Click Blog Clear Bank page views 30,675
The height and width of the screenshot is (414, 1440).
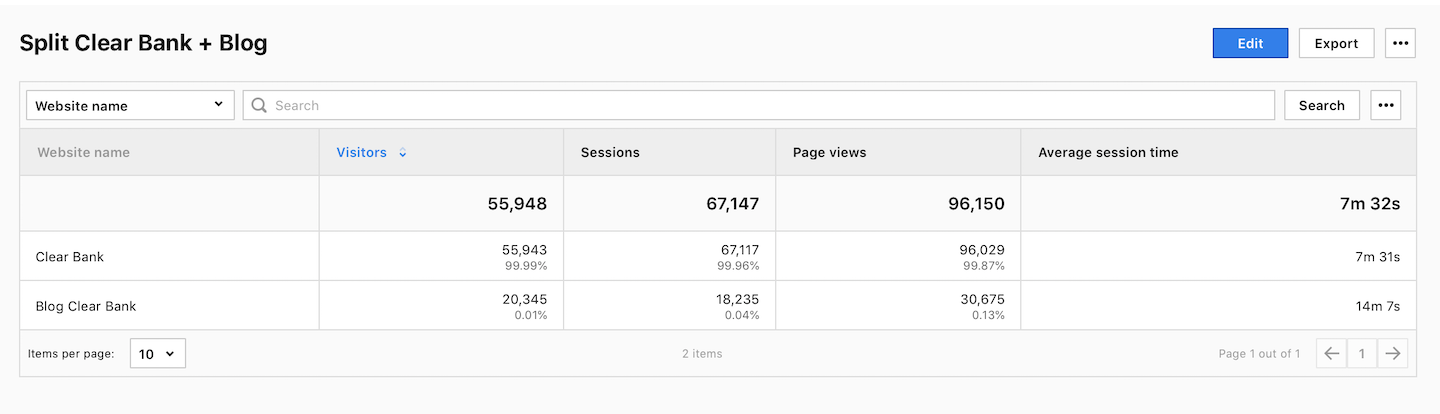pos(982,299)
